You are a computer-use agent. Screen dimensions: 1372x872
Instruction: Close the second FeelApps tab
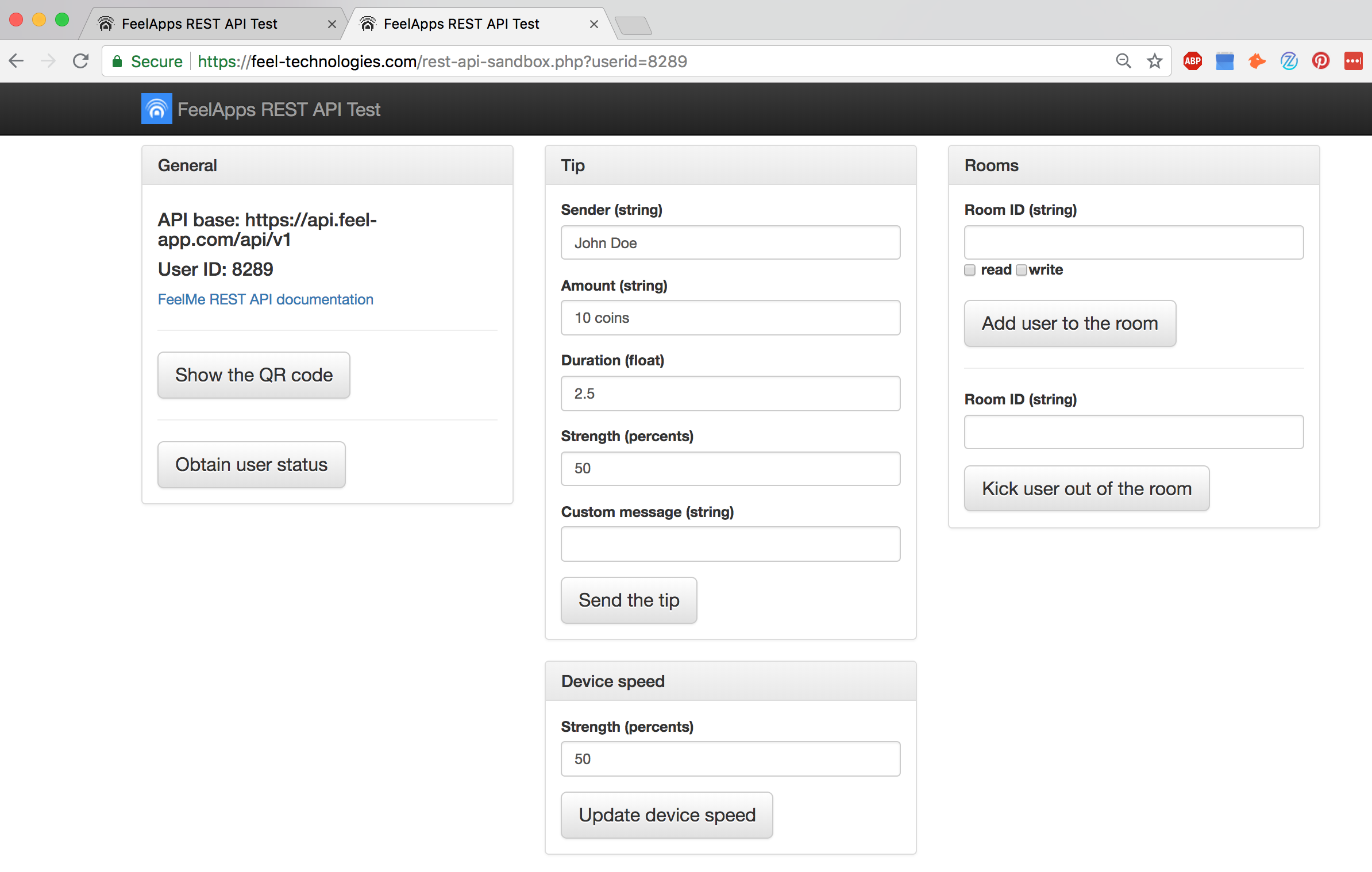593,24
